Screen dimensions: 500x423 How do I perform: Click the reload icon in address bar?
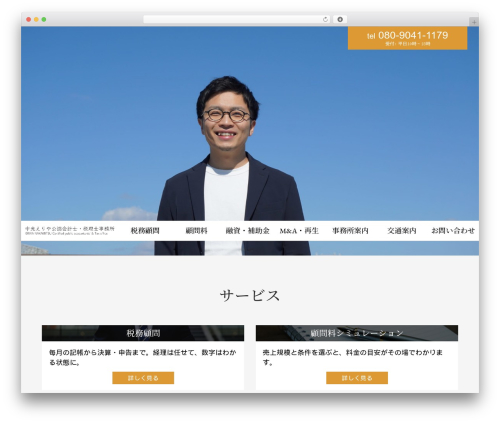click(325, 20)
